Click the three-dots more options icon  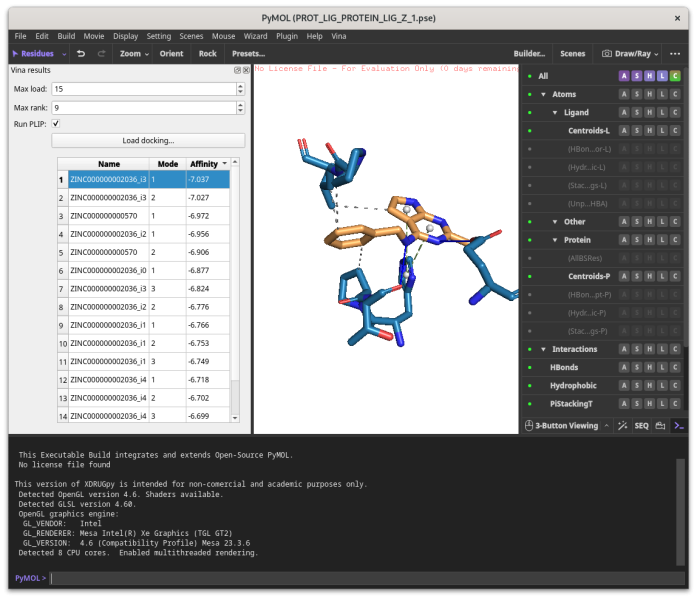point(675,54)
